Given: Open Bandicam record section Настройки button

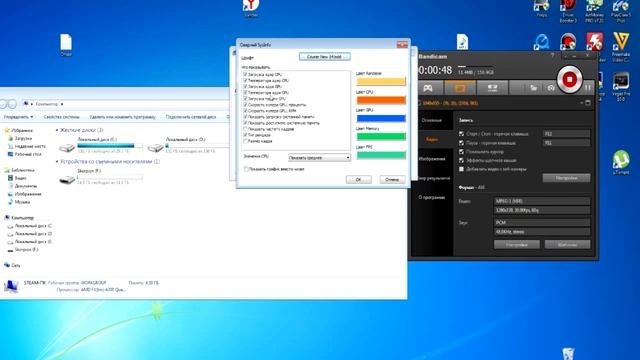Looking at the screenshot, I should pyautogui.click(x=566, y=178).
